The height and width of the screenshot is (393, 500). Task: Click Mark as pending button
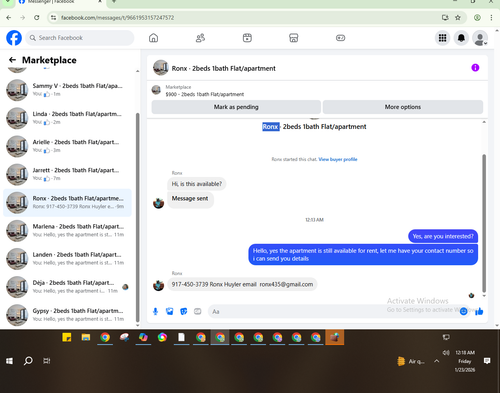click(x=236, y=107)
